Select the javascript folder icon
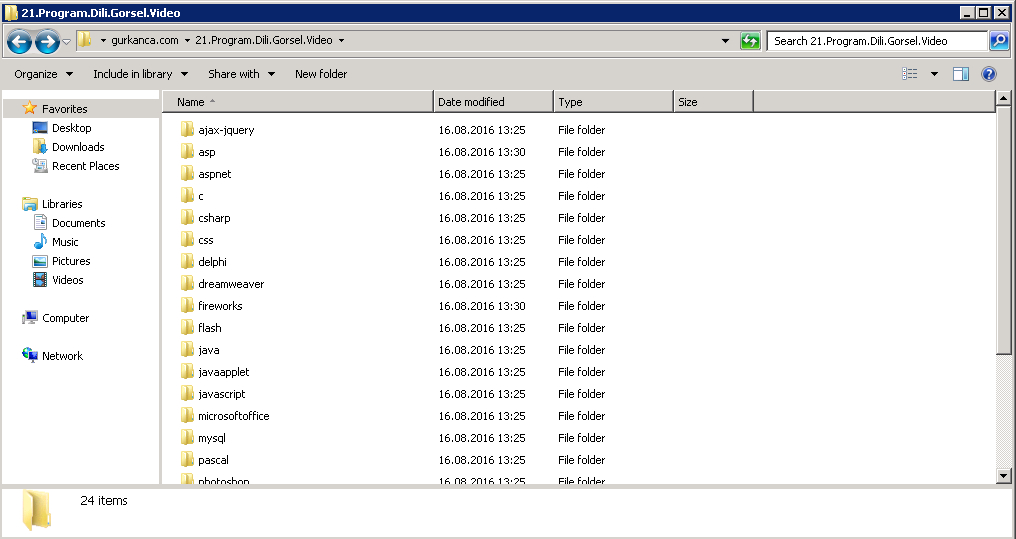1016x539 pixels. (x=187, y=394)
